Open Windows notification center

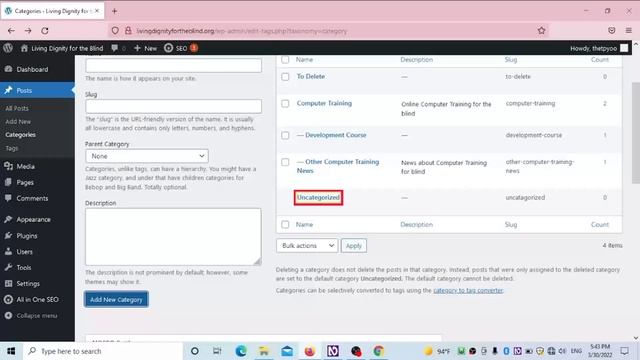pos(624,351)
